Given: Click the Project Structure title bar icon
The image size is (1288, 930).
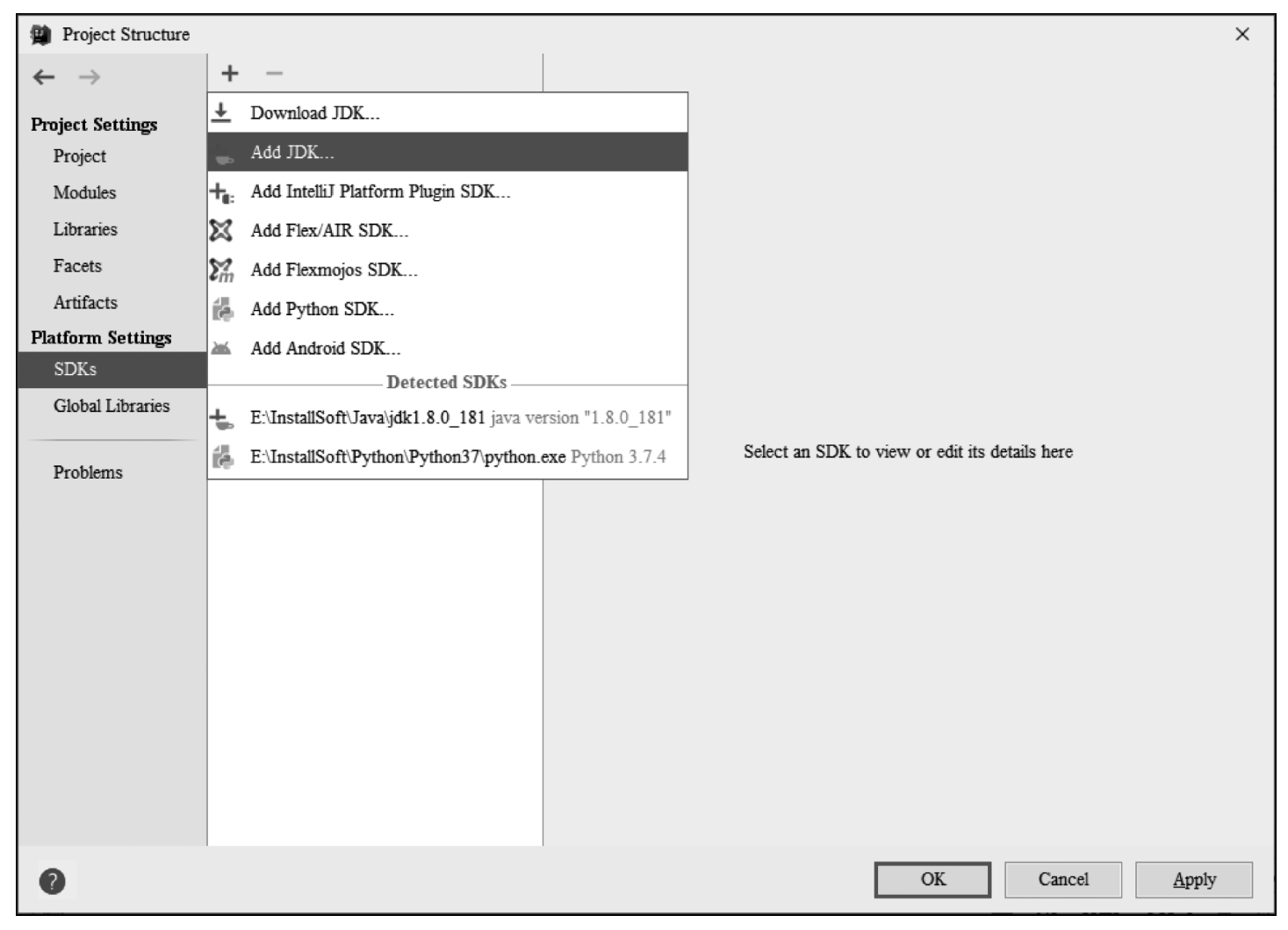Looking at the screenshot, I should point(40,34).
